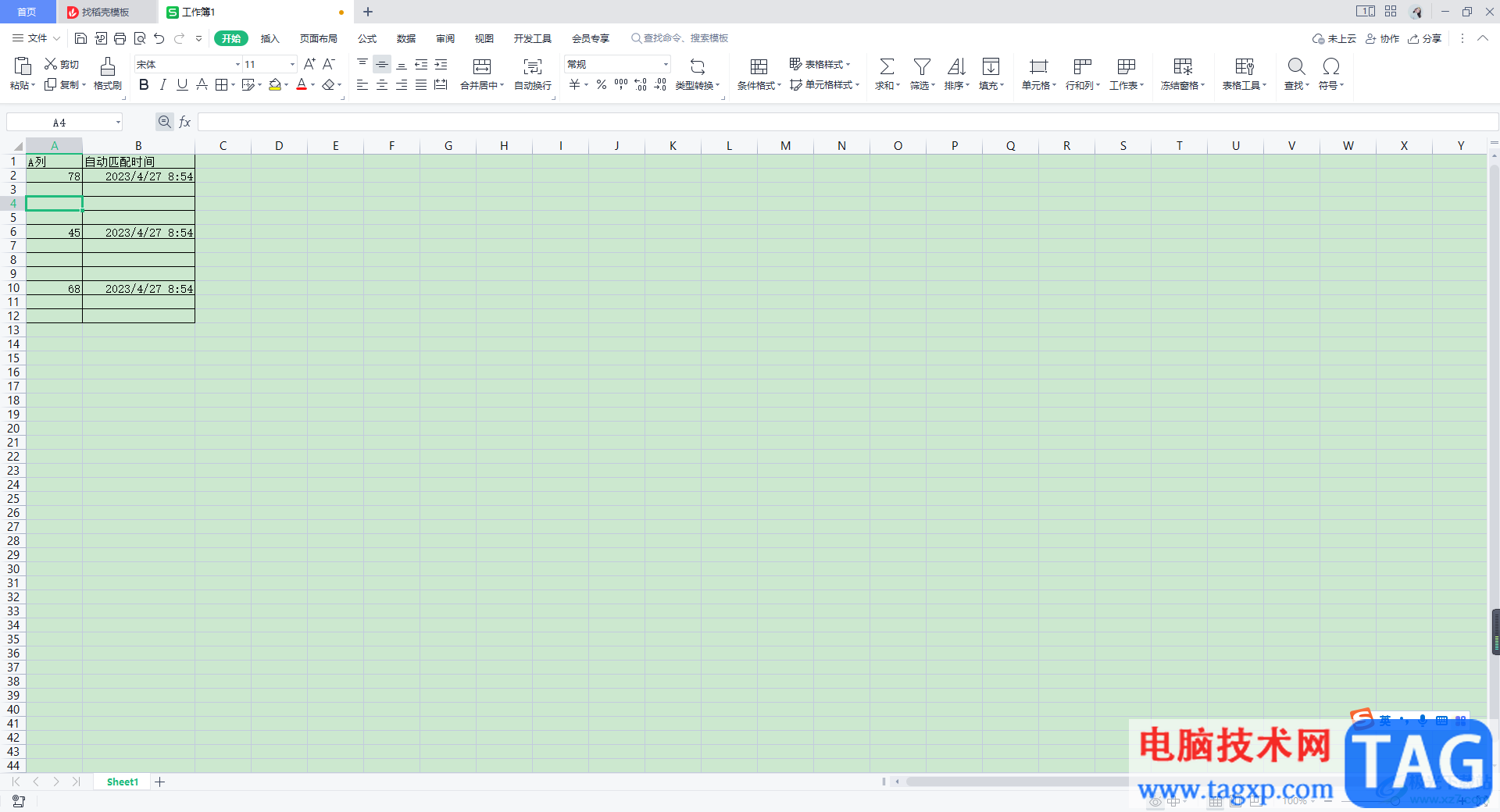Open the Sum (求和) function icon
The width and height of the screenshot is (1500, 812).
887,67
